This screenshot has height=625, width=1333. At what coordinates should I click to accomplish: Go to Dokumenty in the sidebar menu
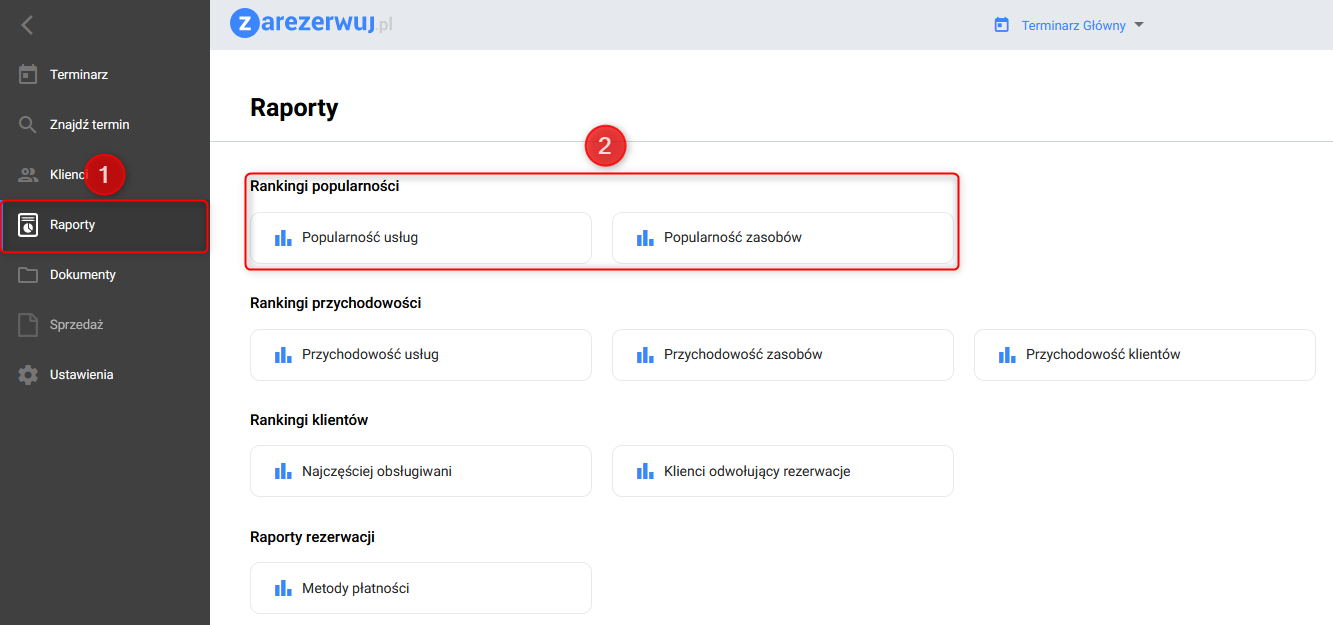83,275
